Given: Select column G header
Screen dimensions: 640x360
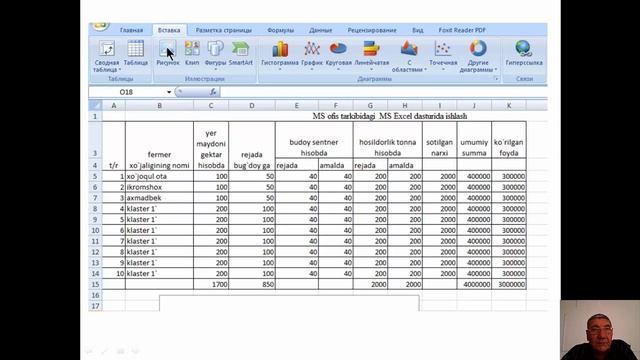Looking at the screenshot, I should coord(370,105).
